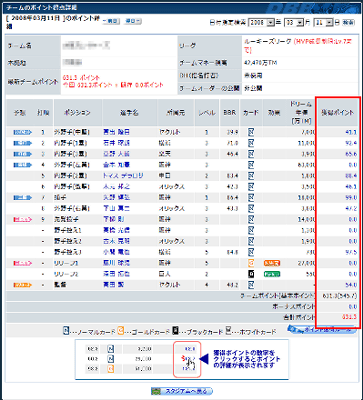The image size is (363, 400).
Task: Click the card icon in the 野手控え1 row
Action: click(251, 230)
